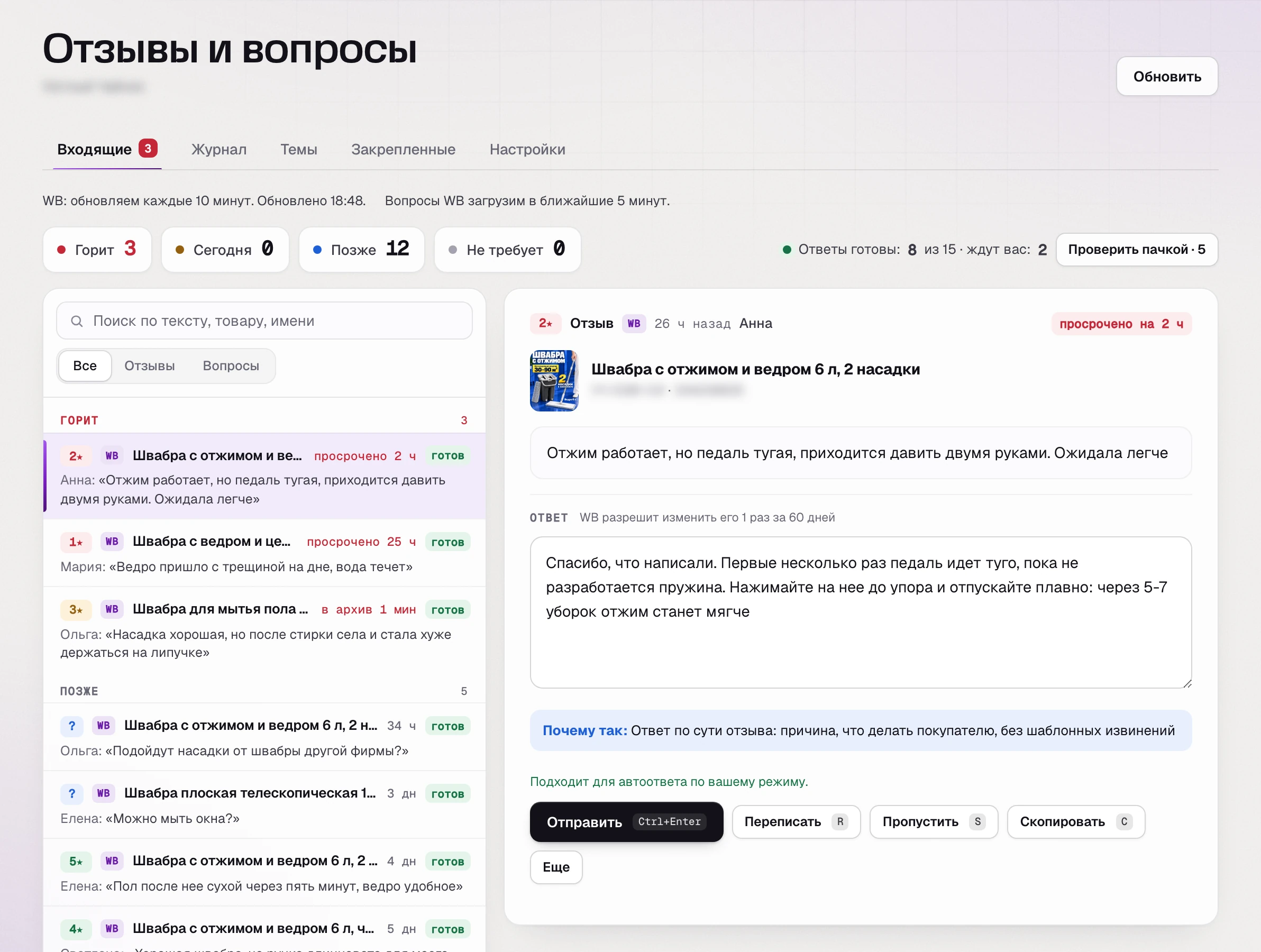Viewport: 1261px width, 952px height.
Task: Go to the Закрепленные tab
Action: coord(403,149)
